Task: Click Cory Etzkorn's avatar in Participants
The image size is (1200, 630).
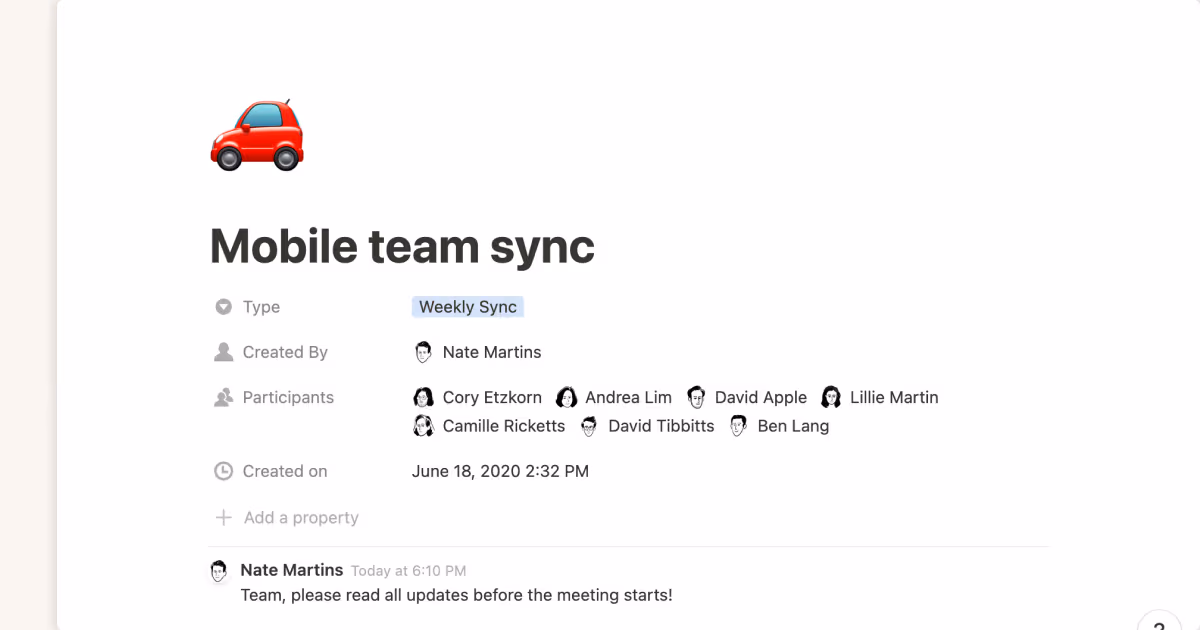Action: coord(424,397)
